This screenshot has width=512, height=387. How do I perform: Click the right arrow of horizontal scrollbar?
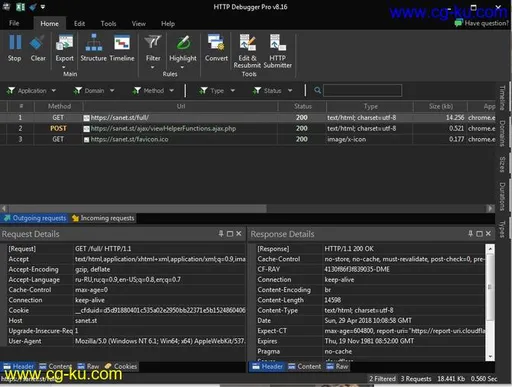490,208
